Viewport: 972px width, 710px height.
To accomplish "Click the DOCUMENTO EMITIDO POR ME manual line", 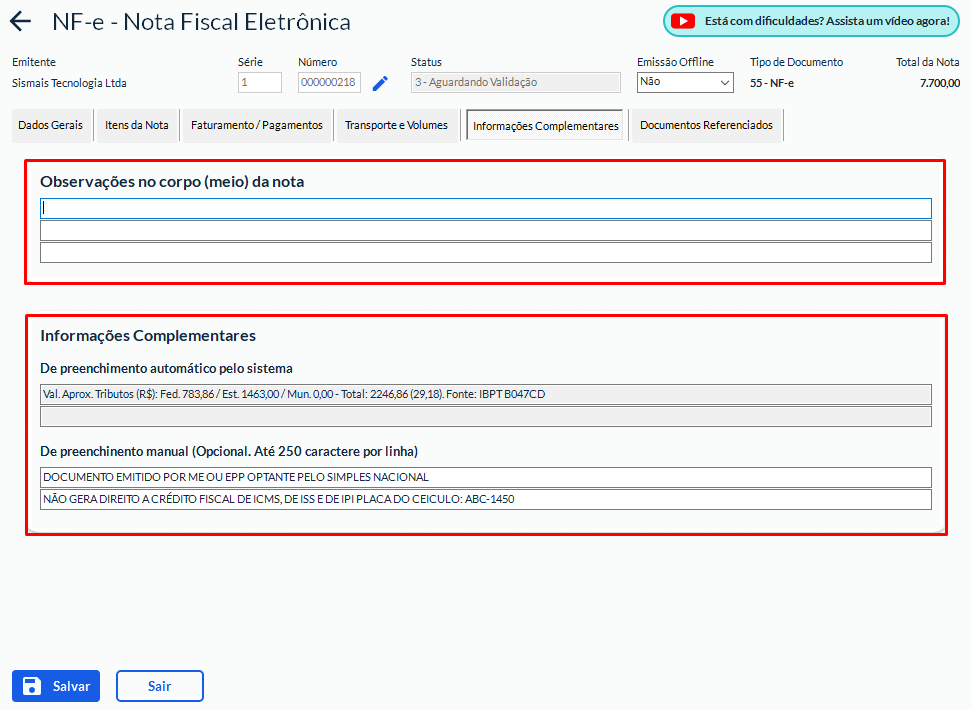I will [486, 477].
